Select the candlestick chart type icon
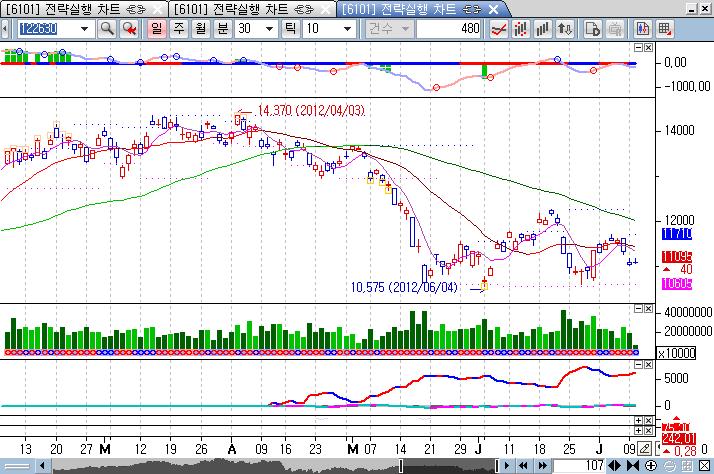The image size is (714, 474). (x=519, y=29)
